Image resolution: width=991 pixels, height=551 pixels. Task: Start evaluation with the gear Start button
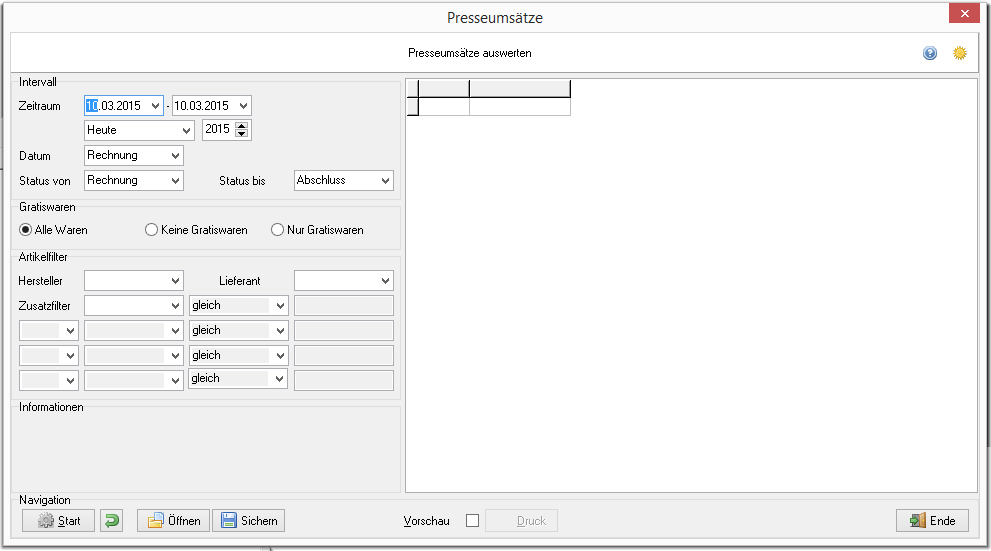click(x=58, y=521)
